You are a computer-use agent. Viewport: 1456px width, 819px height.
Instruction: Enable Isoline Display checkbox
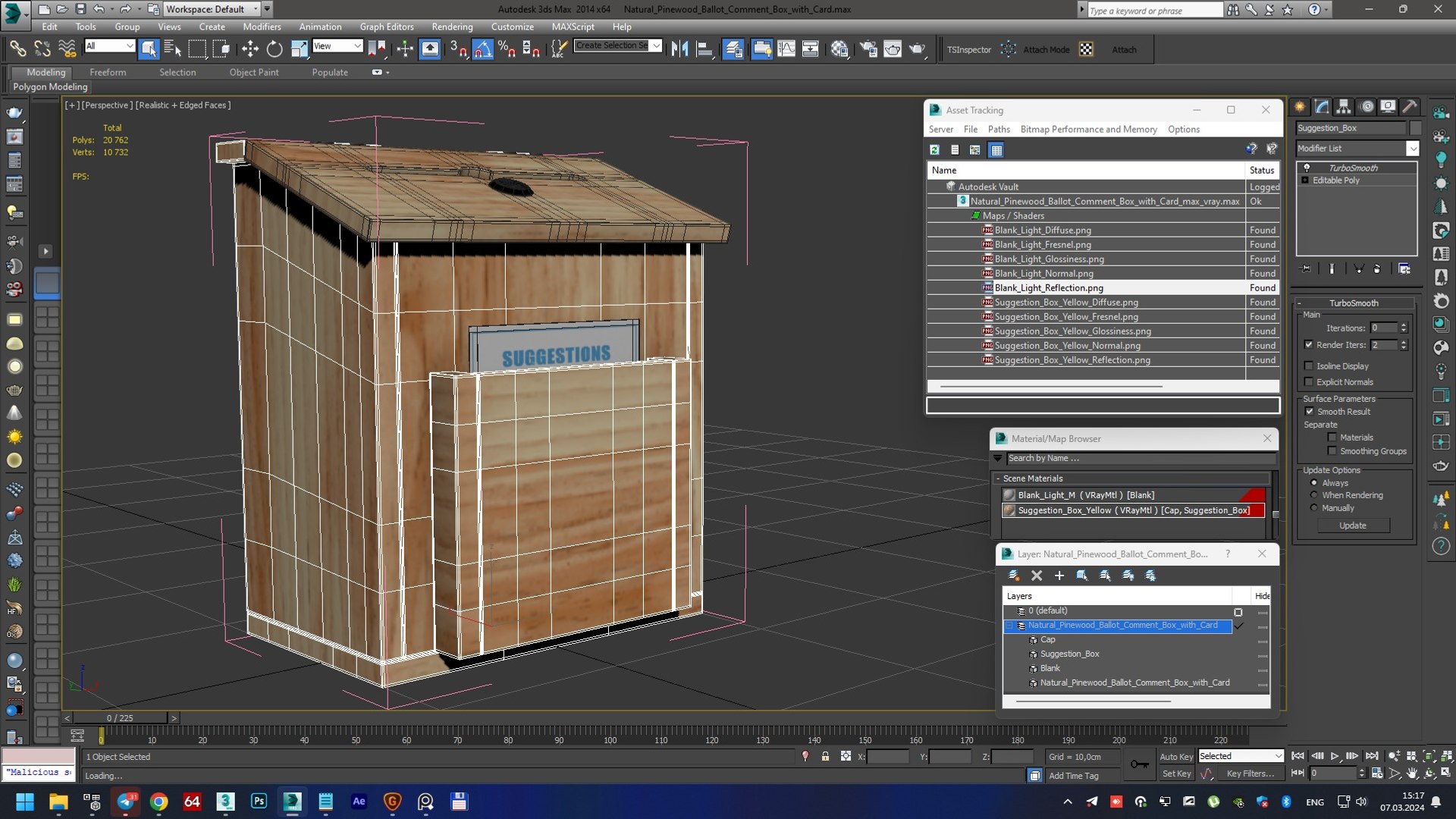1308,366
